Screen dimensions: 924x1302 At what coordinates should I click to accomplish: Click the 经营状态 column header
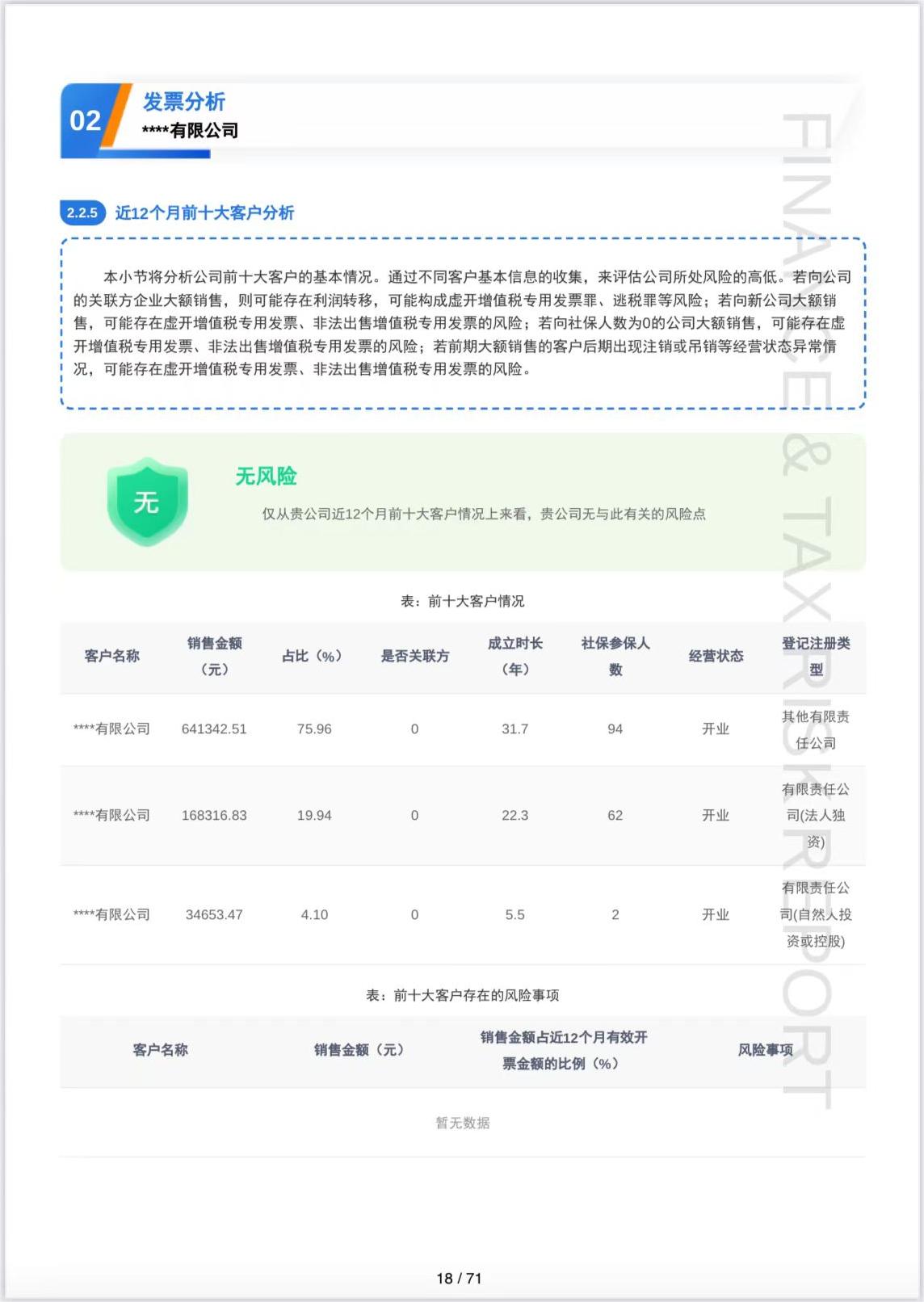716,656
